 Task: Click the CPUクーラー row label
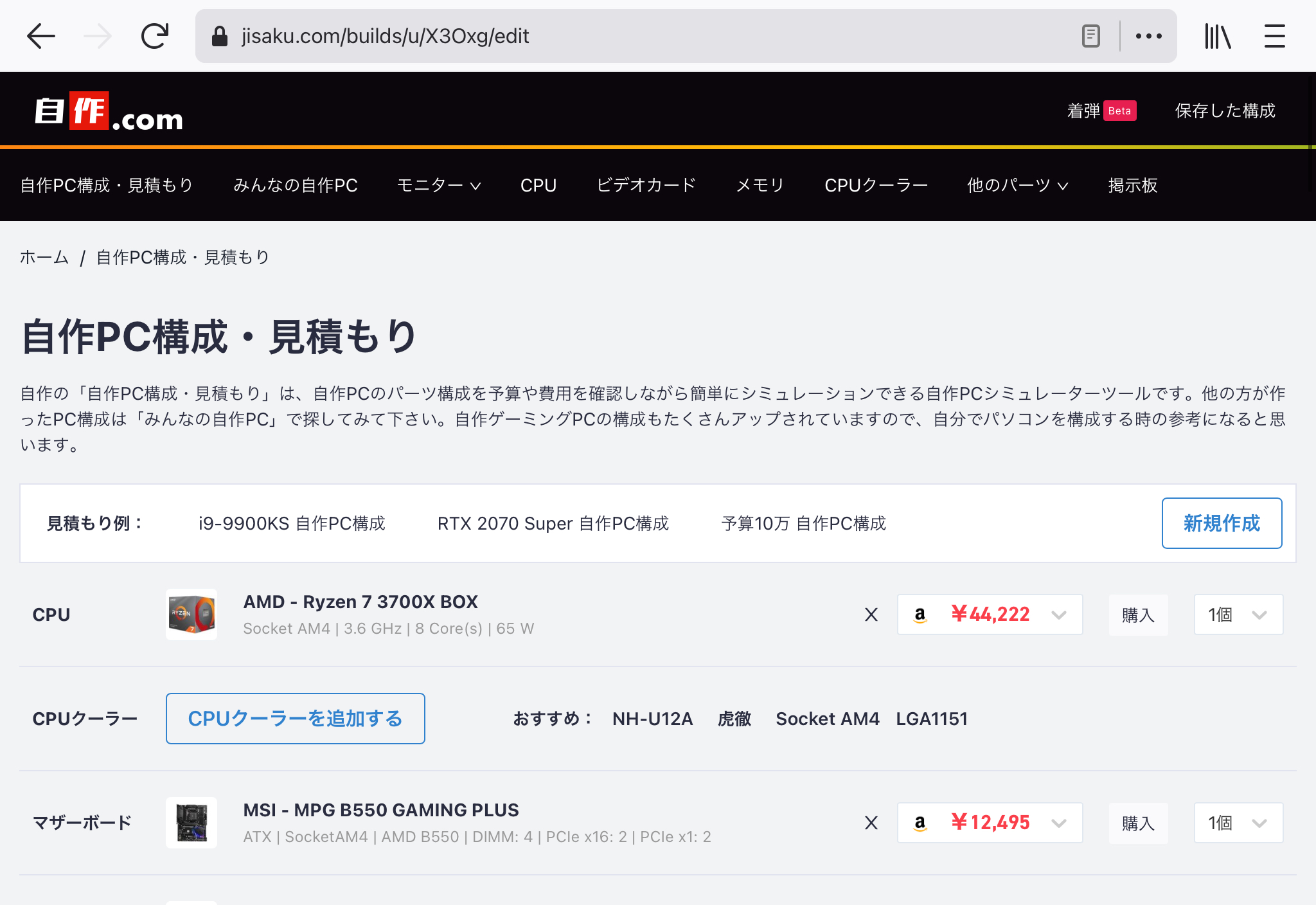85,719
